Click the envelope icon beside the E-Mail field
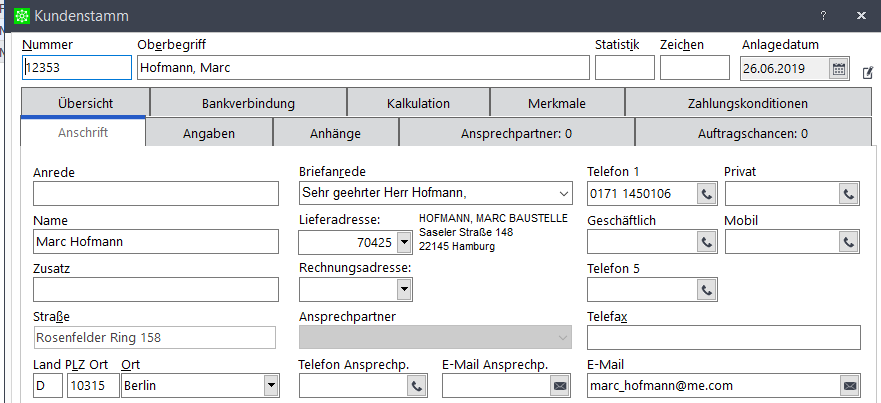 pos(850,386)
